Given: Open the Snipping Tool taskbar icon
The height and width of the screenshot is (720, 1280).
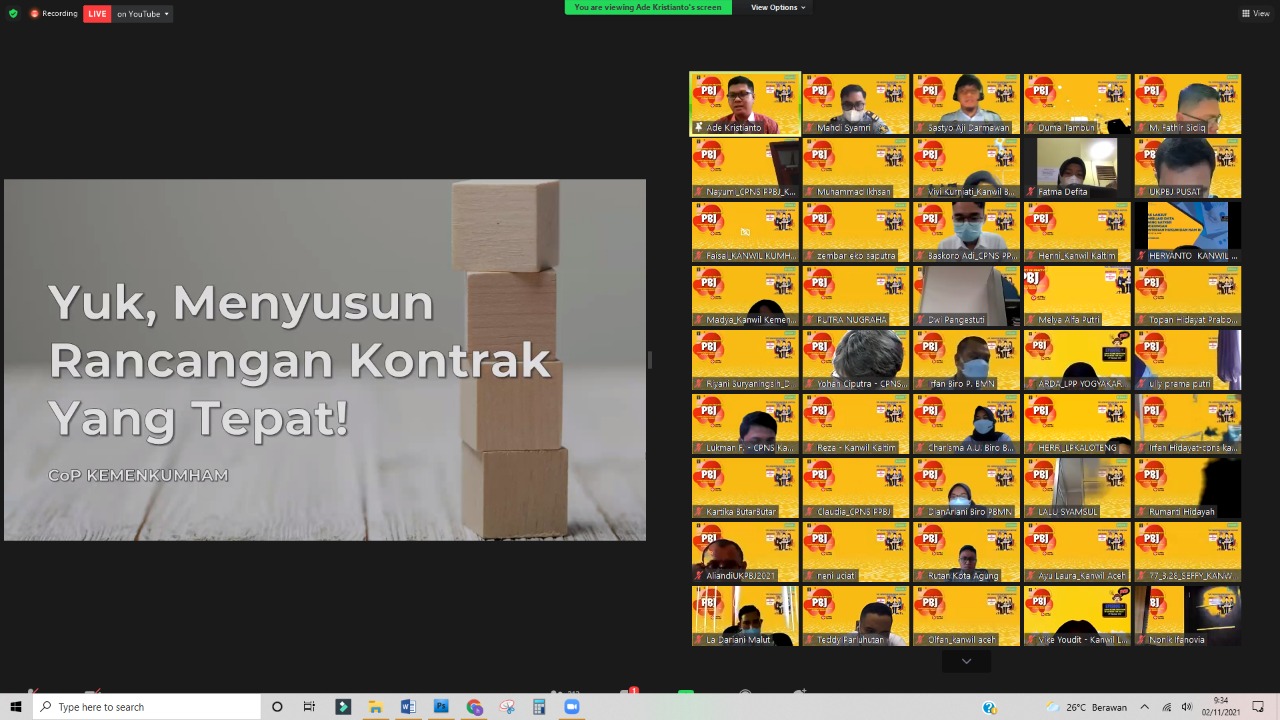Looking at the screenshot, I should [507, 707].
